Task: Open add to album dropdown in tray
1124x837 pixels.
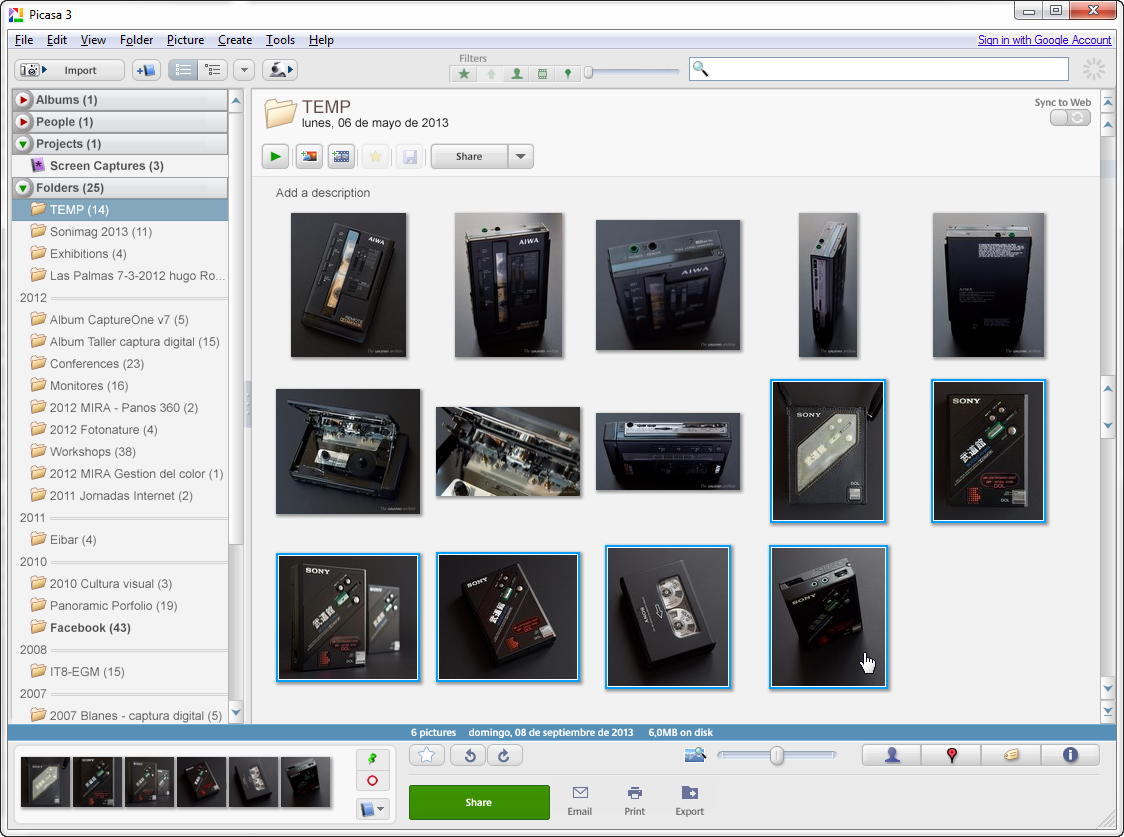Action: coord(372,809)
